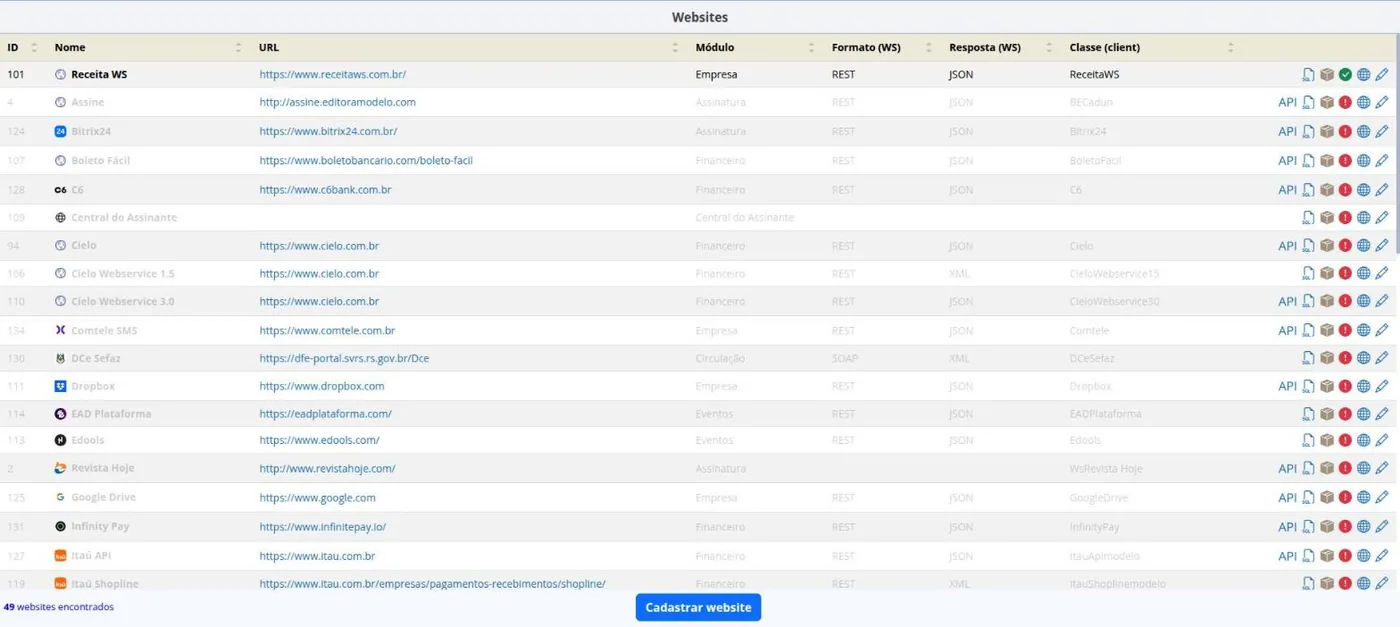Open the eadplataforma.com URL link
1400x627 pixels.
pos(325,414)
